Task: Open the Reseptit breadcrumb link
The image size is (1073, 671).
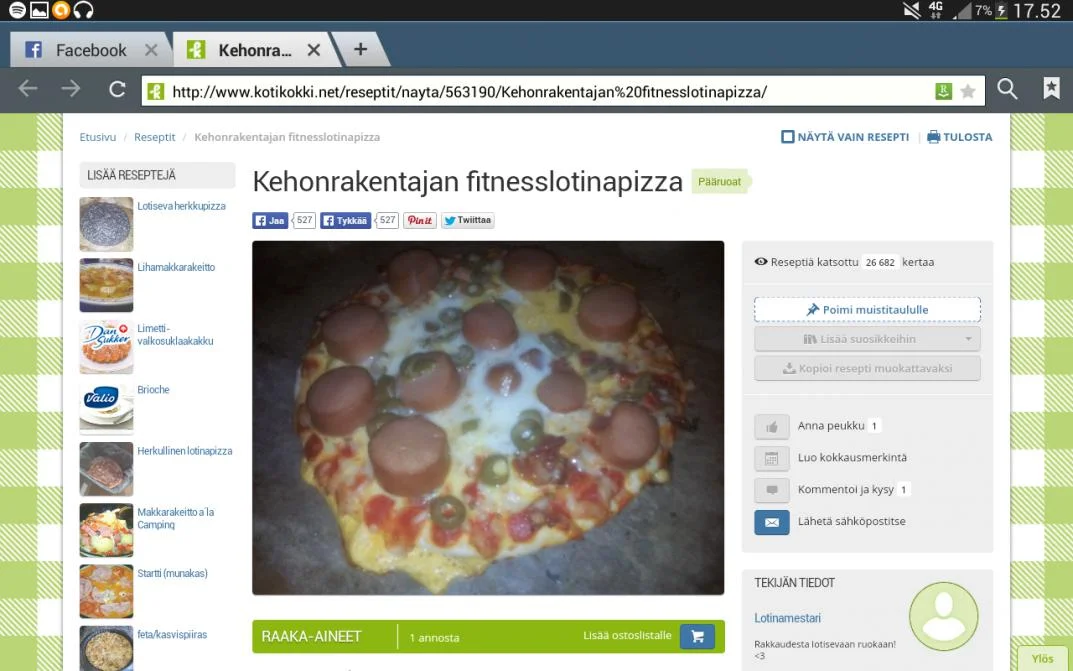Action: coord(155,137)
